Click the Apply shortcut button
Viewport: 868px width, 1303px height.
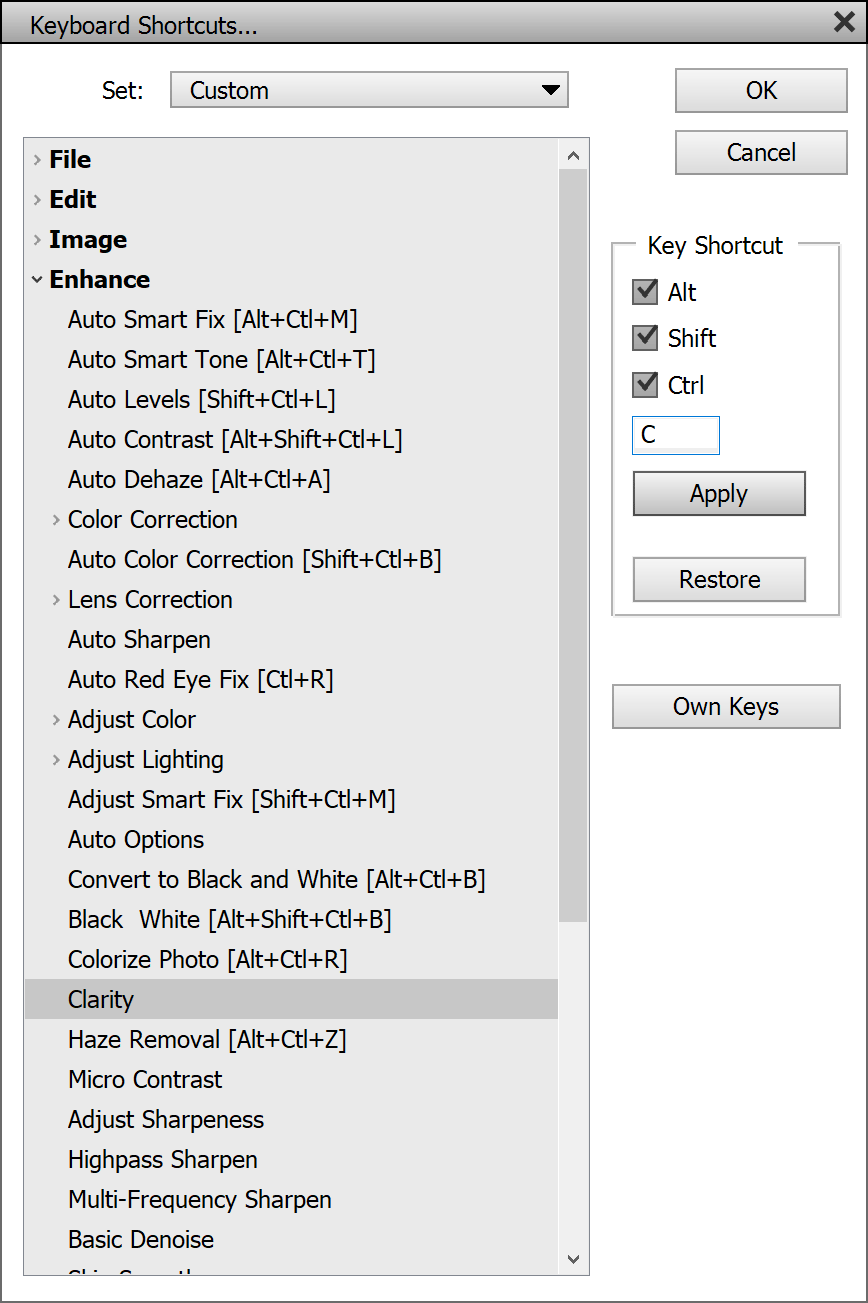[x=719, y=494]
